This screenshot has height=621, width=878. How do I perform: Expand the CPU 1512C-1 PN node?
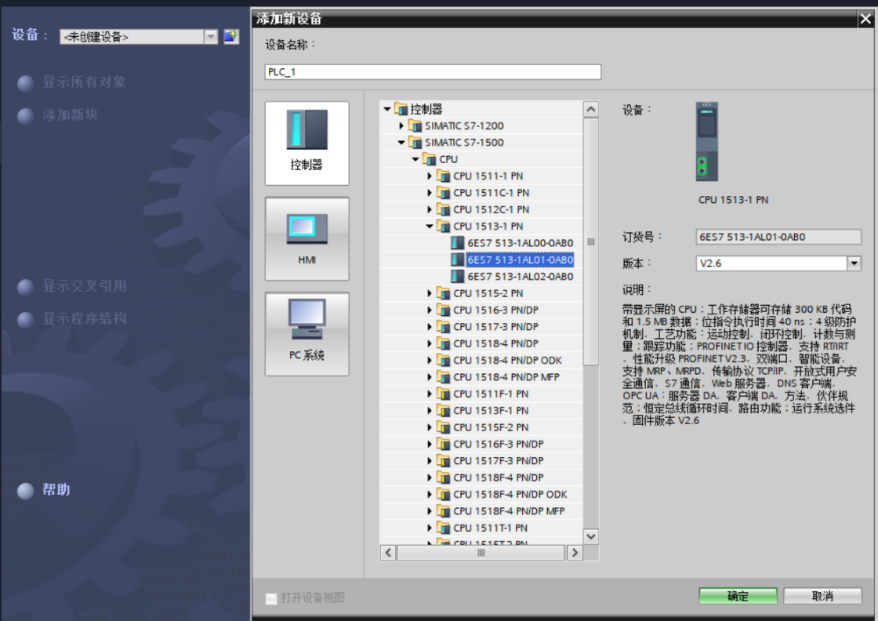pos(429,209)
